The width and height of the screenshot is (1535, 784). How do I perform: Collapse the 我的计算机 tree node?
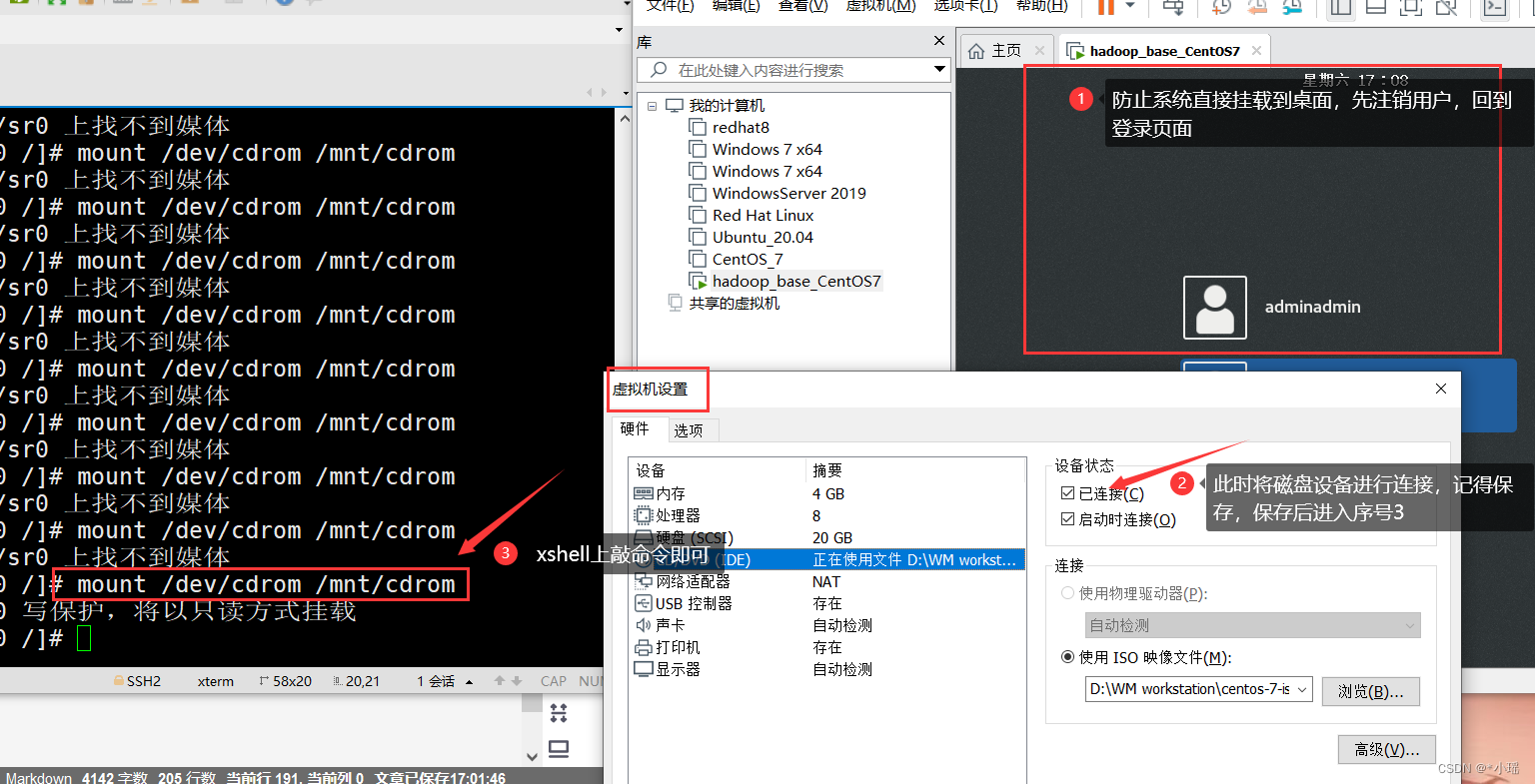[653, 105]
